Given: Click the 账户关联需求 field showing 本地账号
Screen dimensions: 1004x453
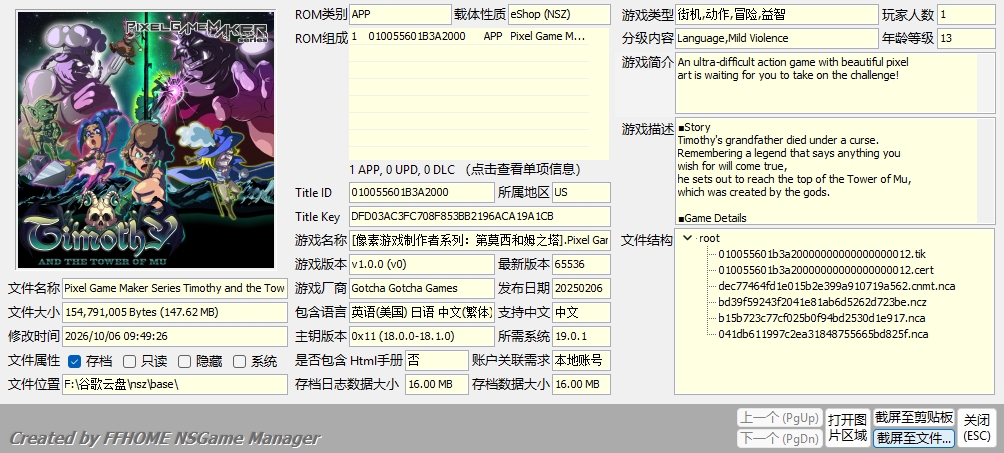Looking at the screenshot, I should 581,360.
